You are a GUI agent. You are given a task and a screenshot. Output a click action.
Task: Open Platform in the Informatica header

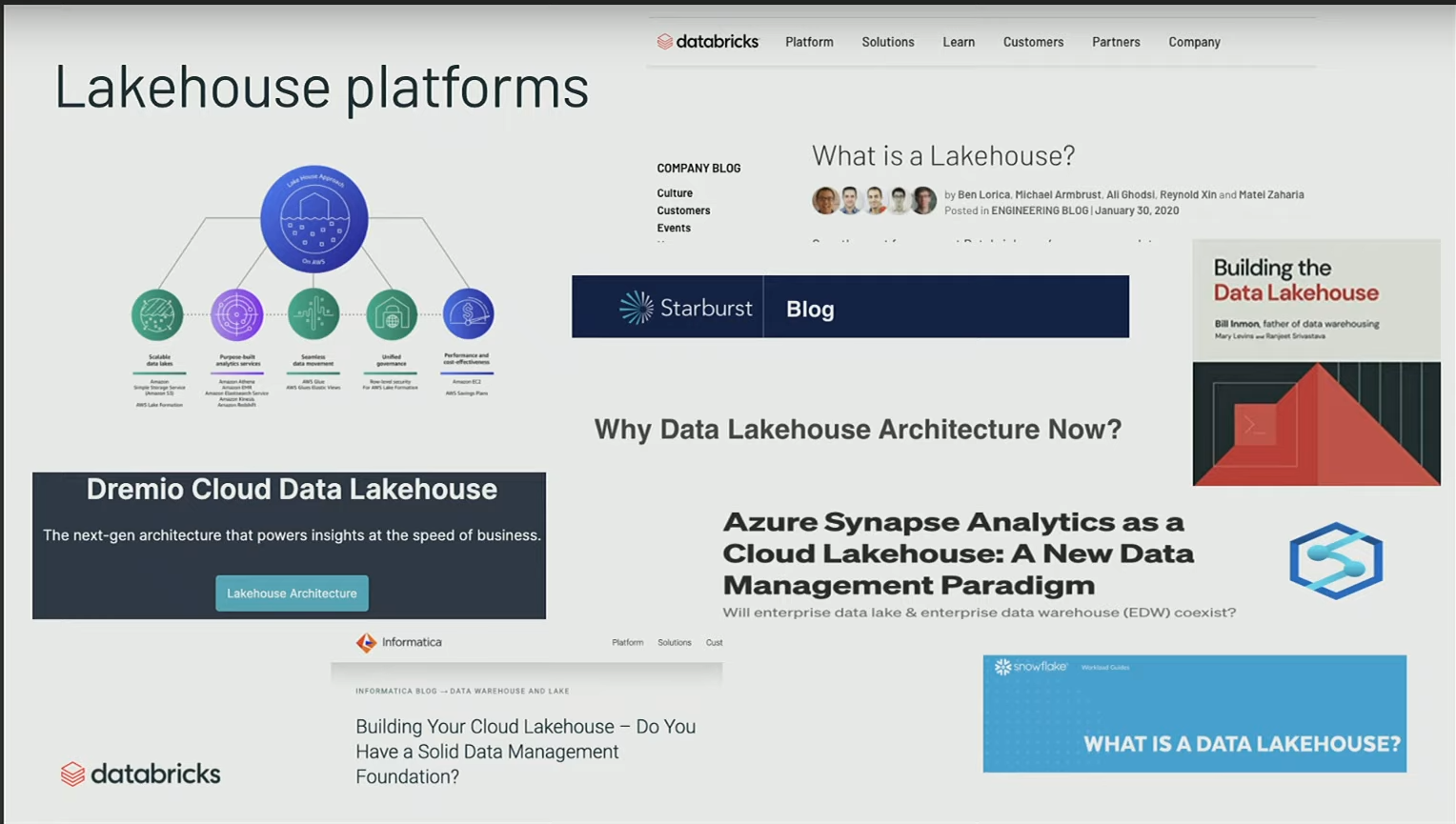(x=627, y=642)
